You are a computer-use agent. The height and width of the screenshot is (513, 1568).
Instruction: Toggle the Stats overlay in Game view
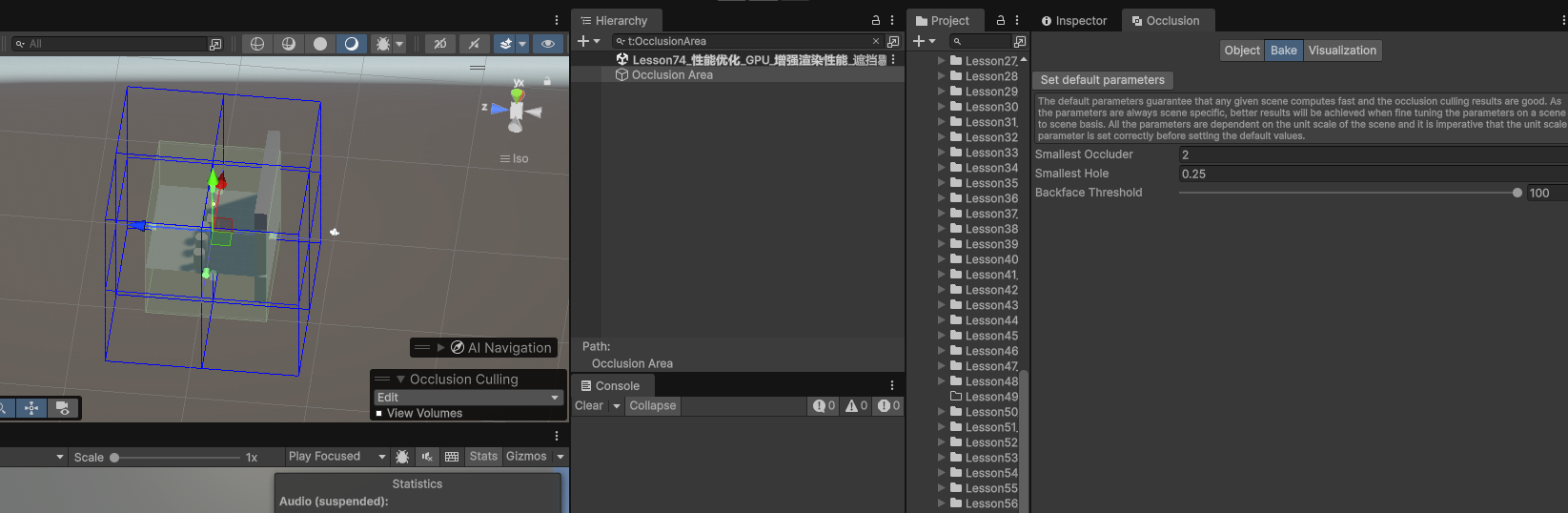pyautogui.click(x=483, y=457)
